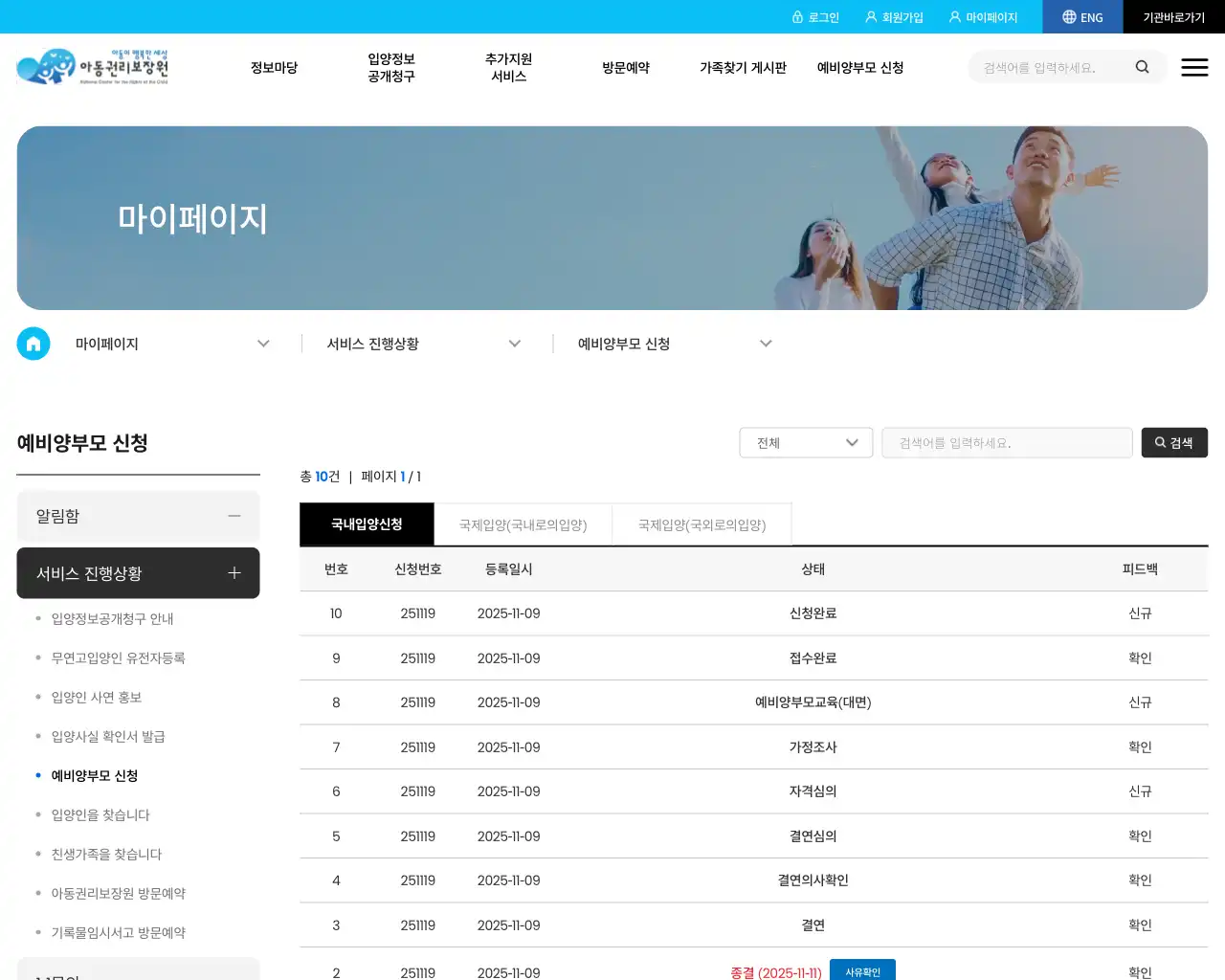Open the 가족찾기 게시판 menu
Screen dimensions: 1225x980
click(744, 67)
